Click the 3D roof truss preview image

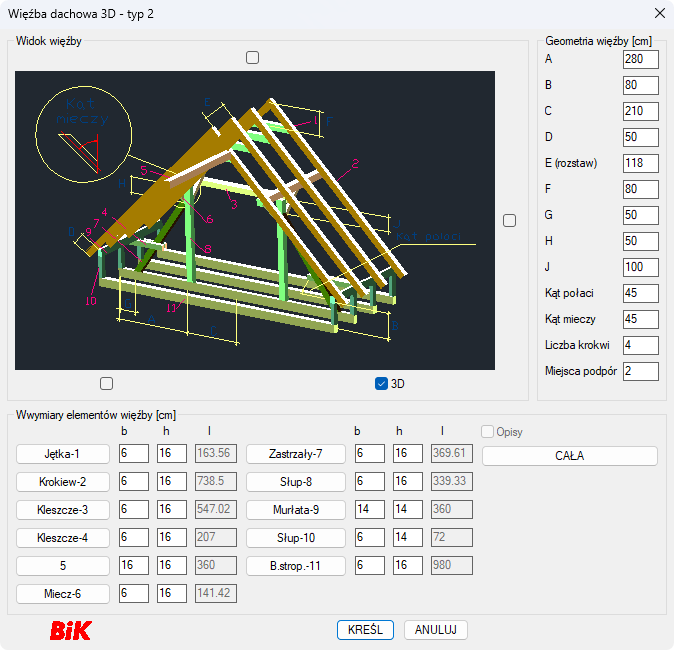click(255, 220)
